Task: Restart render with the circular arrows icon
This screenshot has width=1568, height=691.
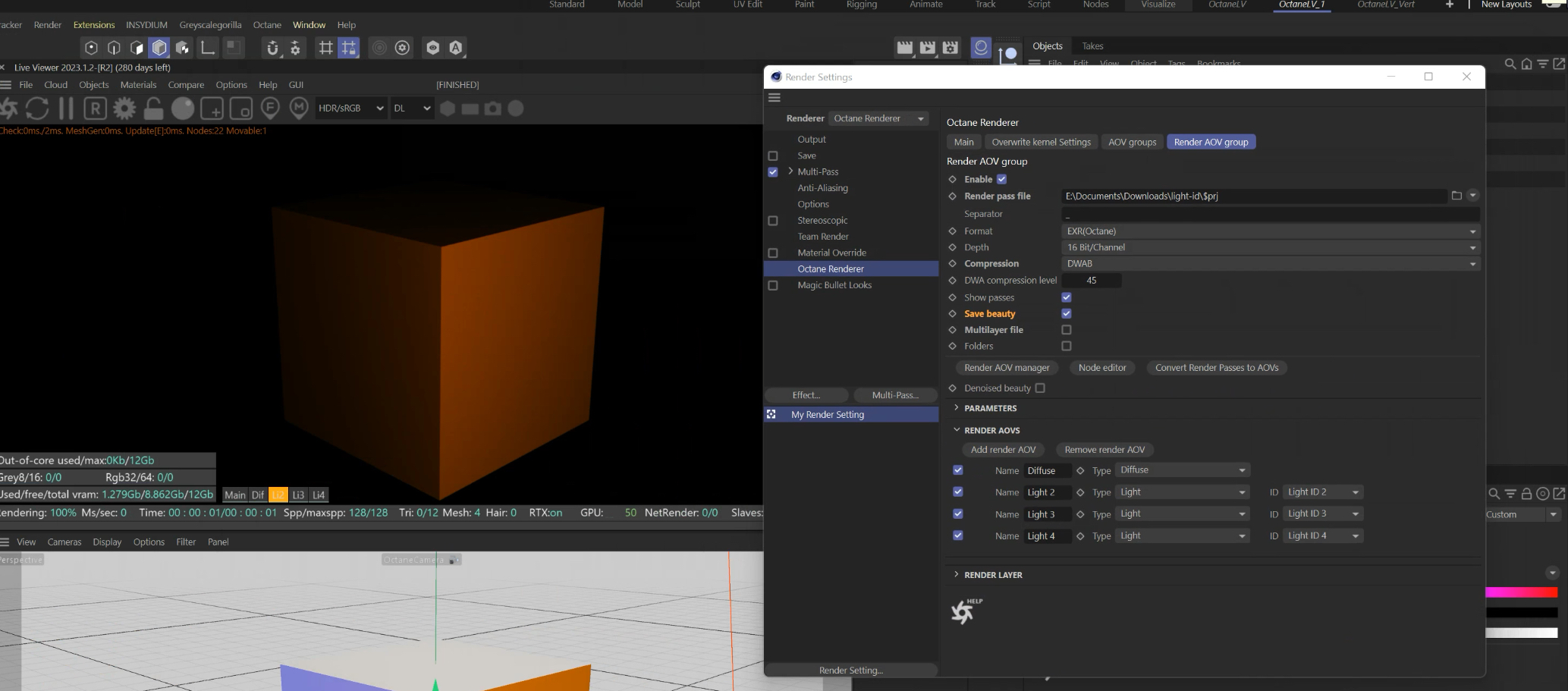Action: (37, 108)
